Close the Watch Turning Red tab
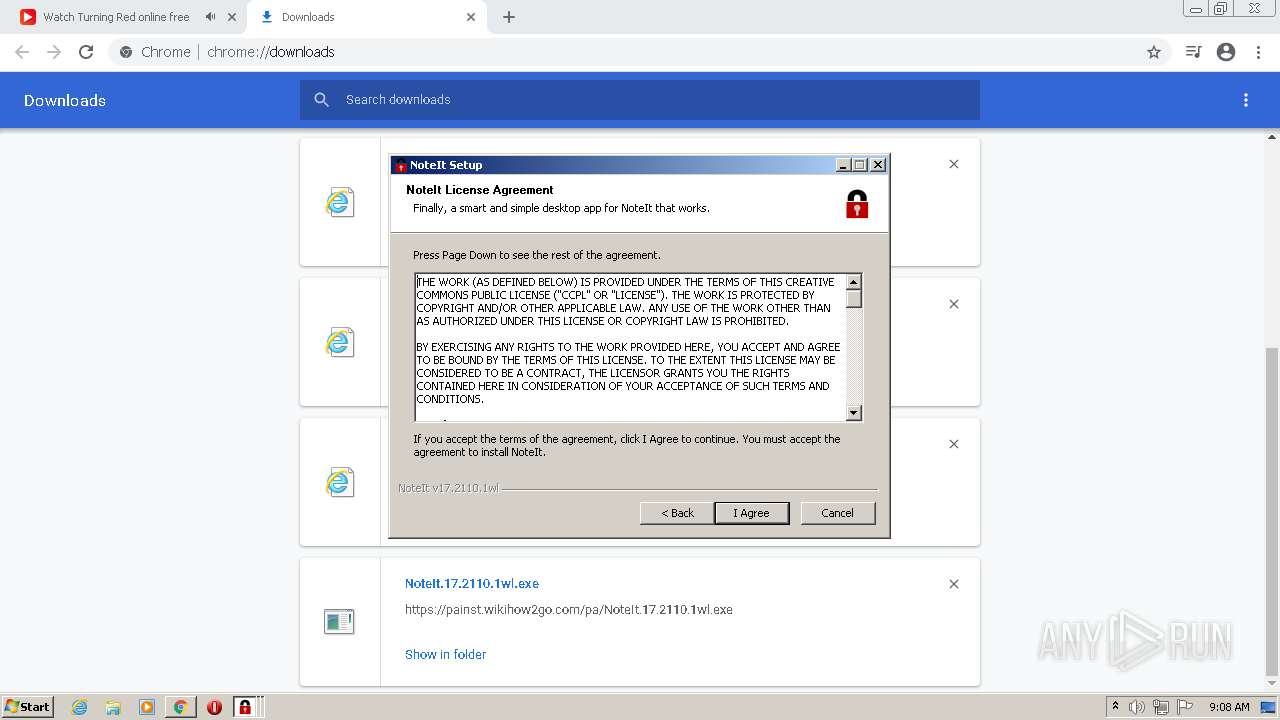1280x720 pixels. click(x=232, y=17)
